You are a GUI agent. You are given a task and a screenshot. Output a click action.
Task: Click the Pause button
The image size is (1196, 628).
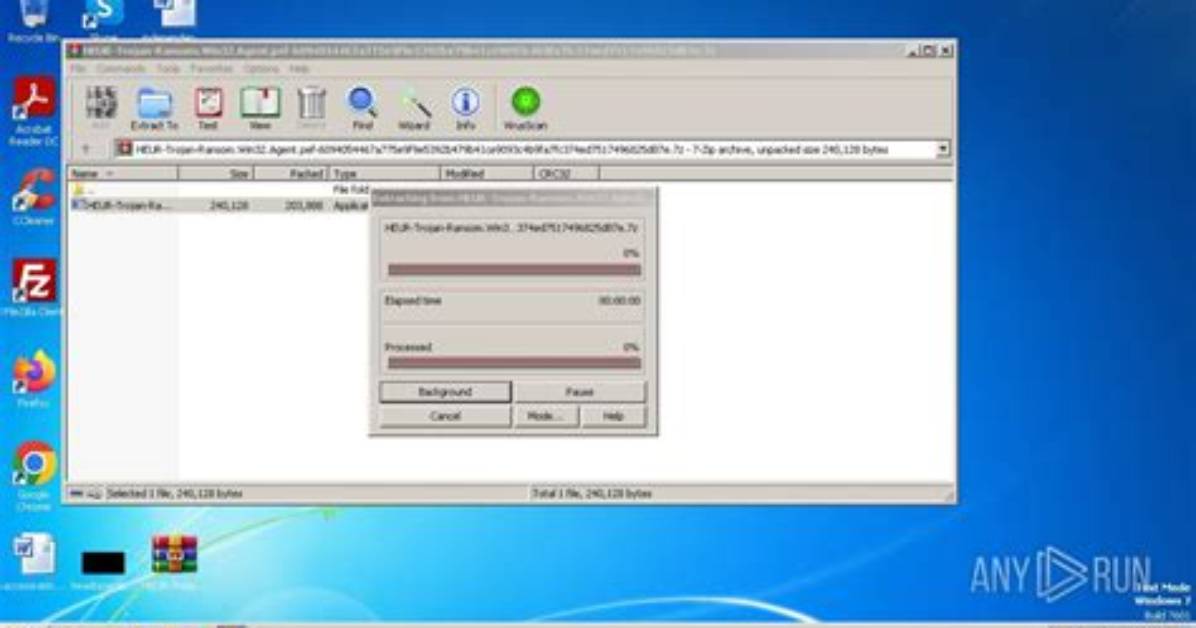(x=580, y=391)
